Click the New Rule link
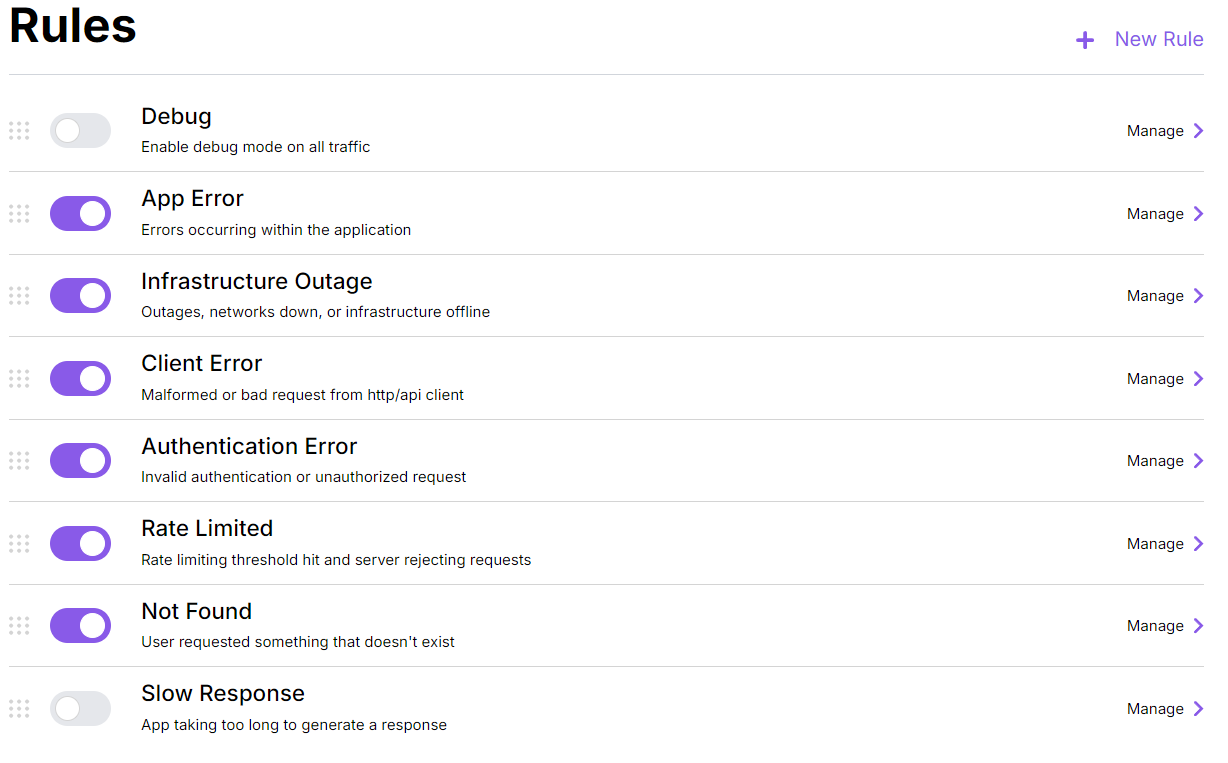This screenshot has height=763, width=1228. point(1158,40)
